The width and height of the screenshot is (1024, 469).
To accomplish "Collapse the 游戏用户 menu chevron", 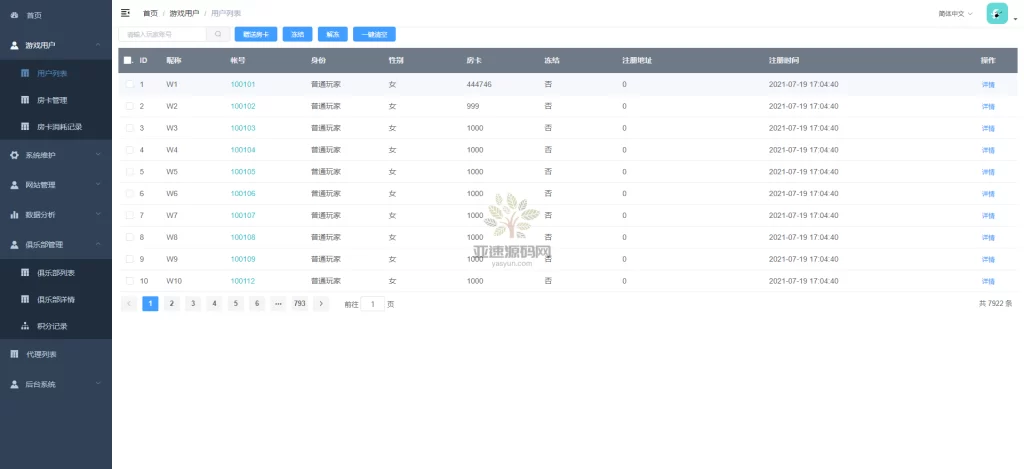I will (98, 44).
